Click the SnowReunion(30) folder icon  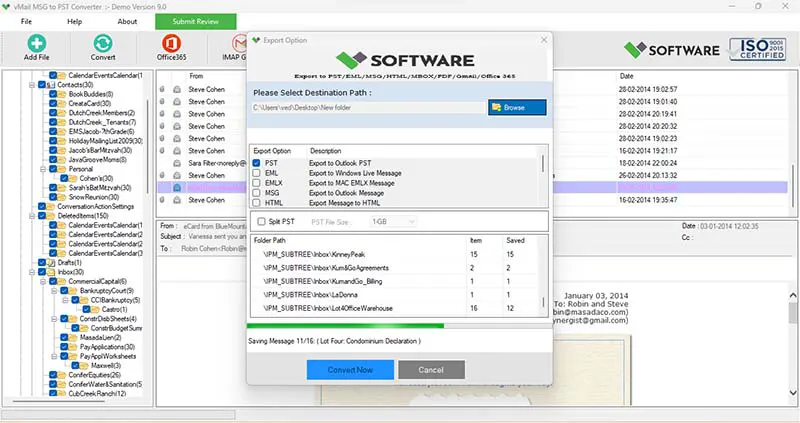(x=62, y=197)
